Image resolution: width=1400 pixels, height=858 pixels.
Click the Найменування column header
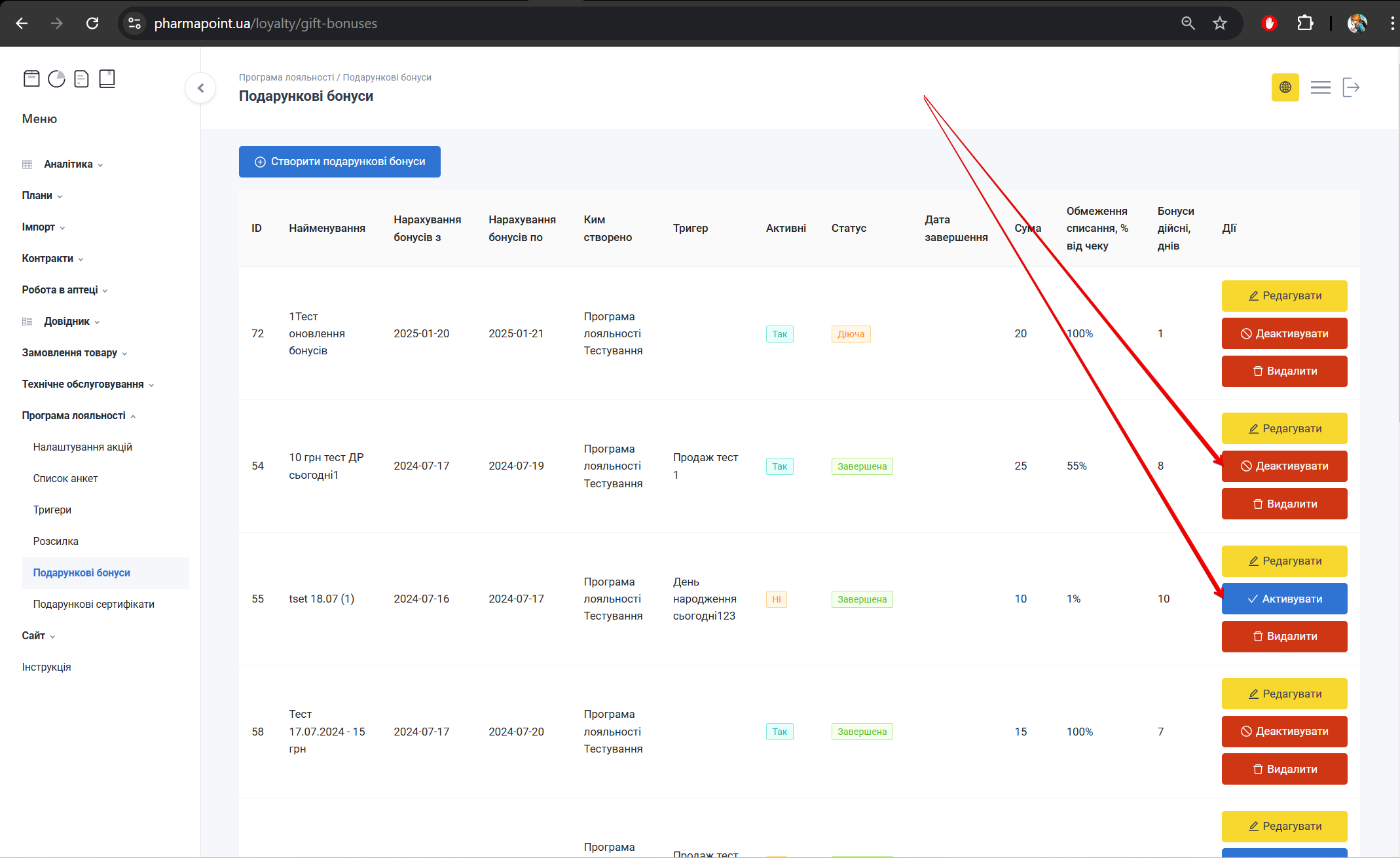click(327, 229)
